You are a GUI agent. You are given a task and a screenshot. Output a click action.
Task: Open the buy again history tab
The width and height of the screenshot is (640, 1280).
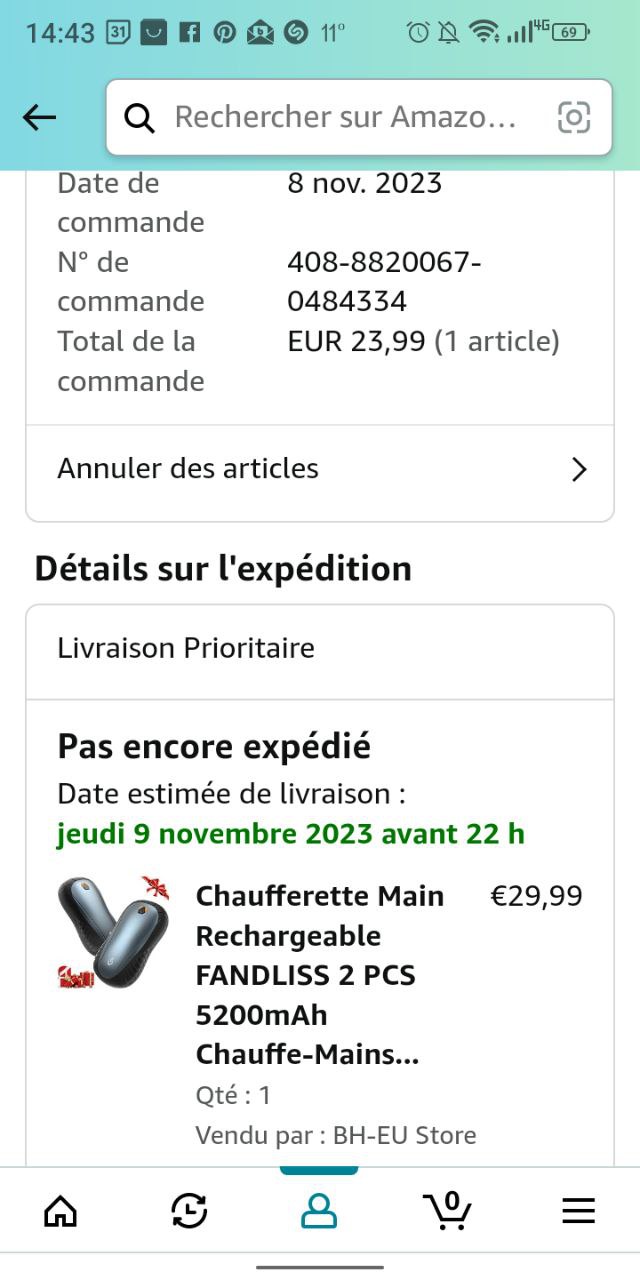click(x=189, y=1211)
